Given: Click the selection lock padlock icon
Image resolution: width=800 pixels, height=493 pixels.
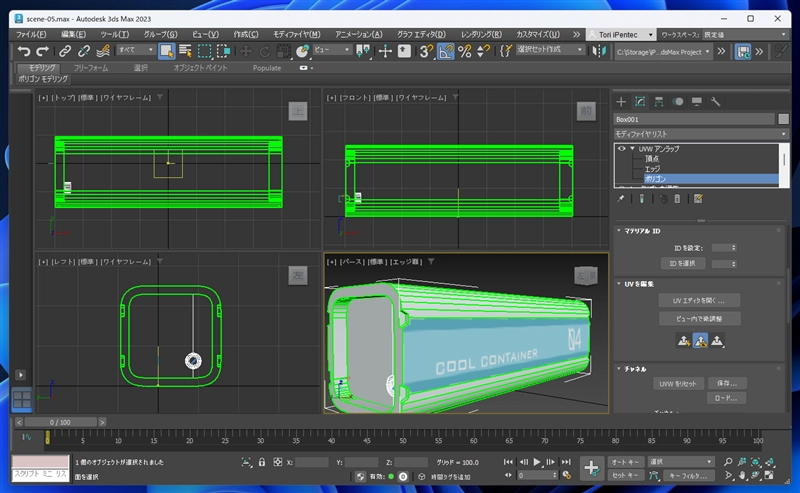Looking at the screenshot, I should click(262, 462).
